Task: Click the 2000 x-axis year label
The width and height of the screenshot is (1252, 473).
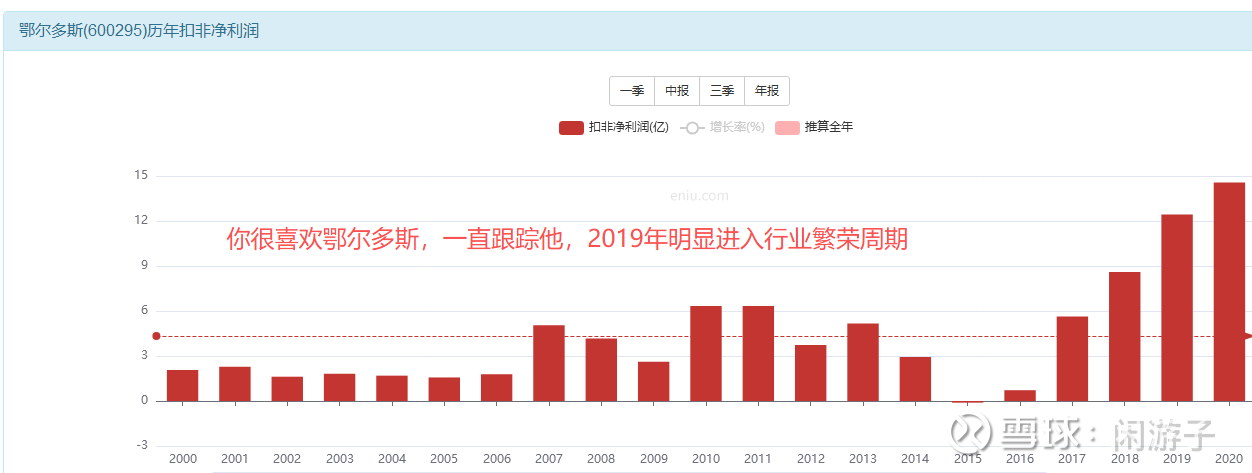Action: coord(183,459)
